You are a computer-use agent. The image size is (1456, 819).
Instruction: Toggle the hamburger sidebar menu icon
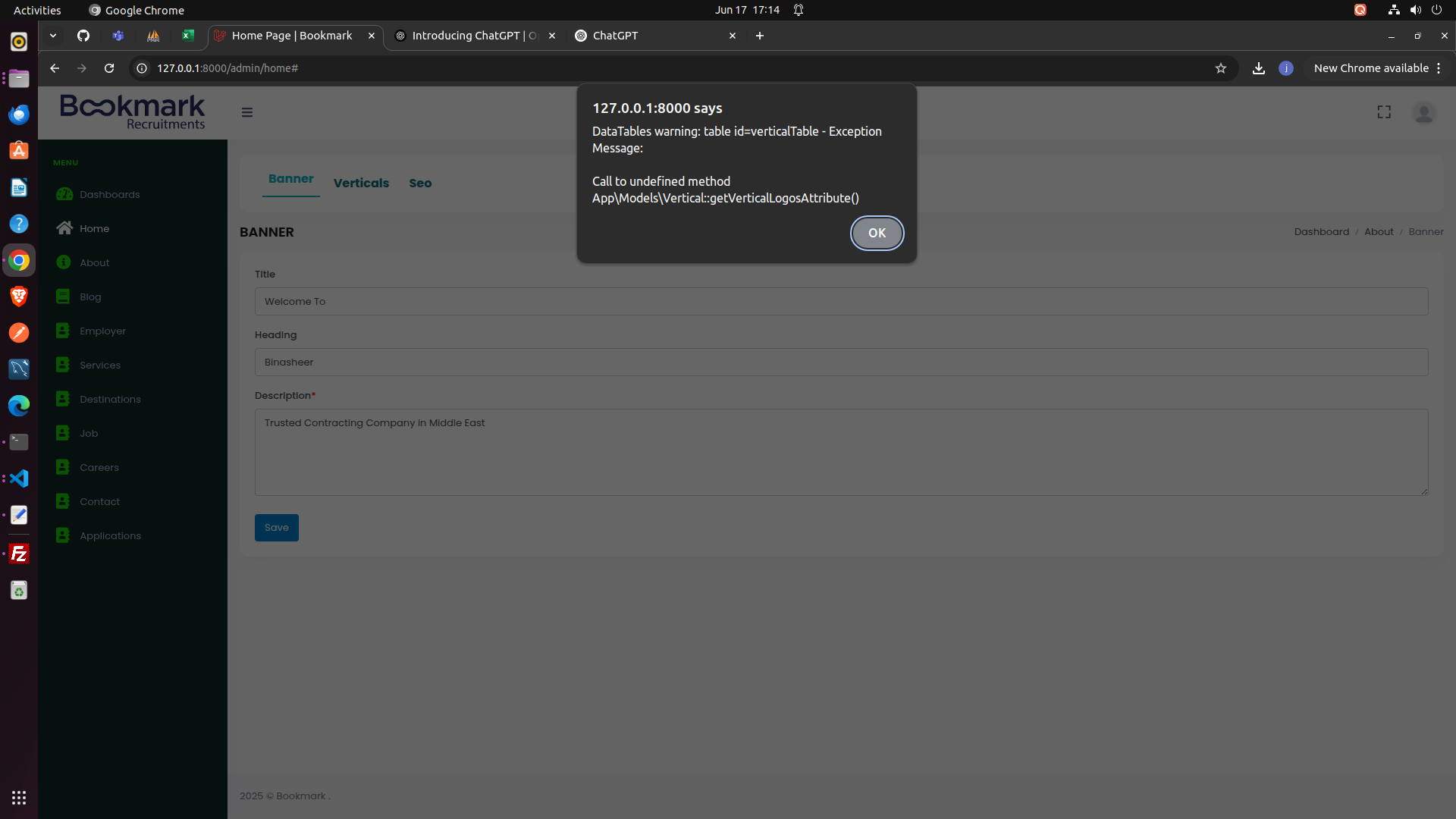tap(247, 112)
